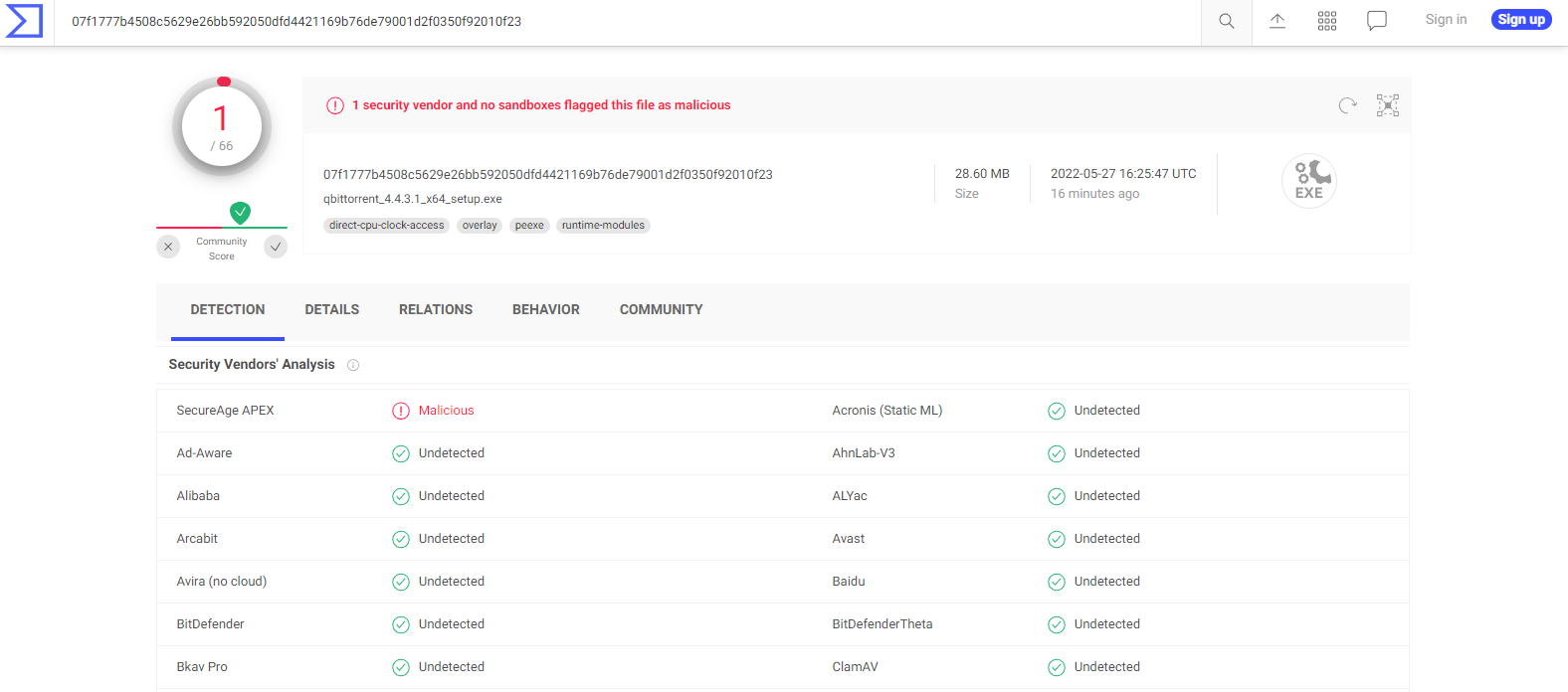Click the VirusTotal logo icon
The height and width of the screenshot is (692, 1568).
click(x=24, y=21)
